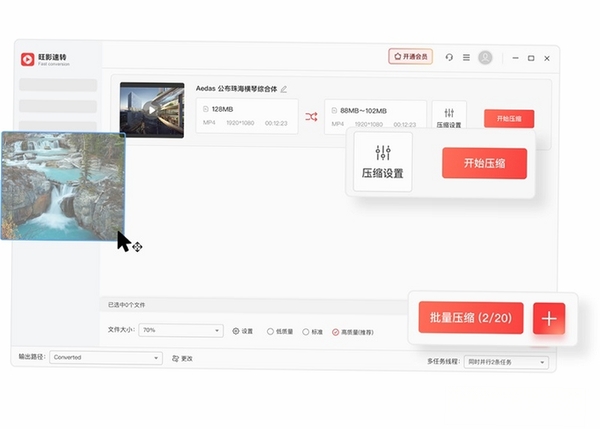Screen dimensions: 600x429
Task: Click the output 88MB~102MB info box
Action: point(375,117)
